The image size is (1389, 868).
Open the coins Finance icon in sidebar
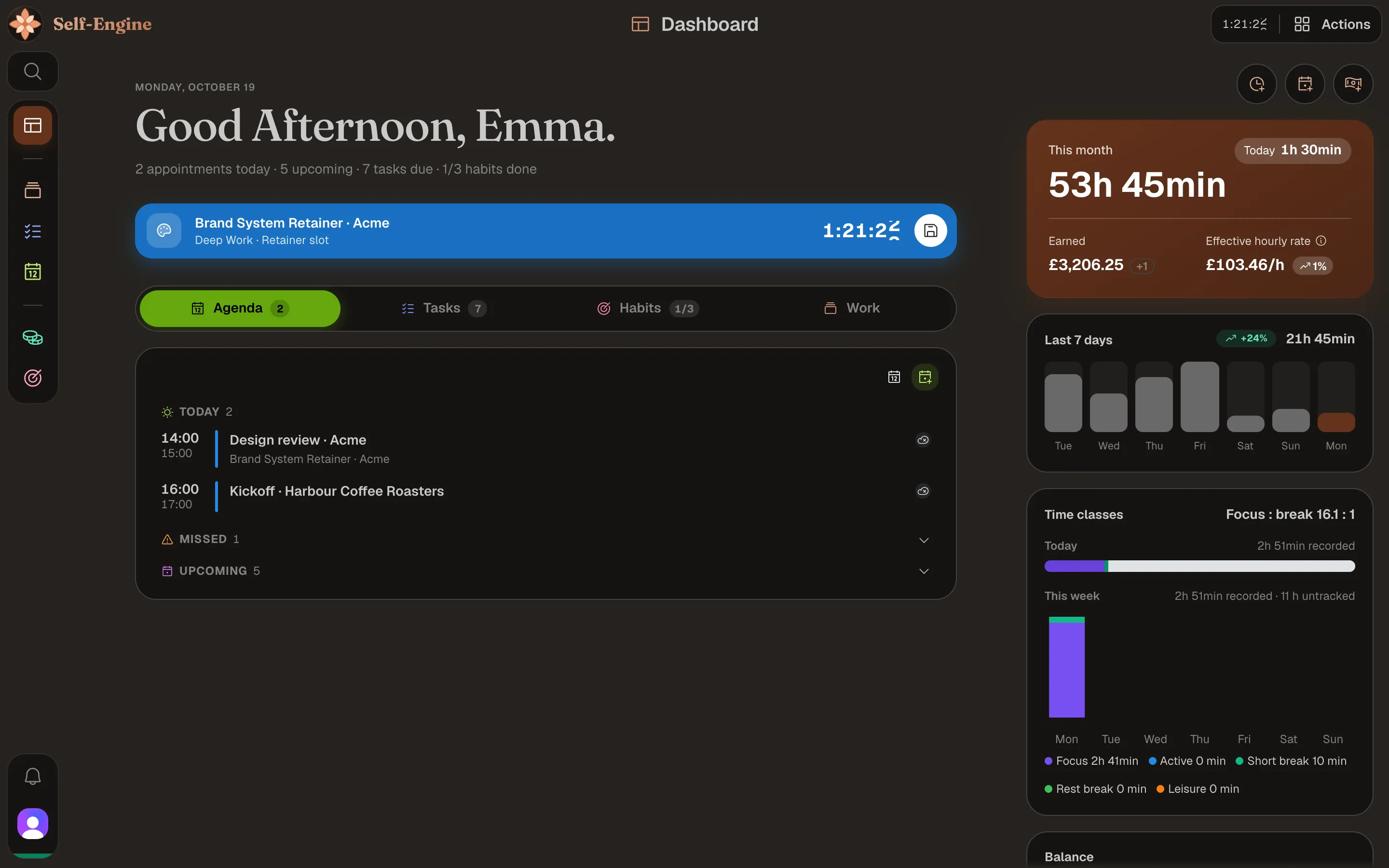33,338
